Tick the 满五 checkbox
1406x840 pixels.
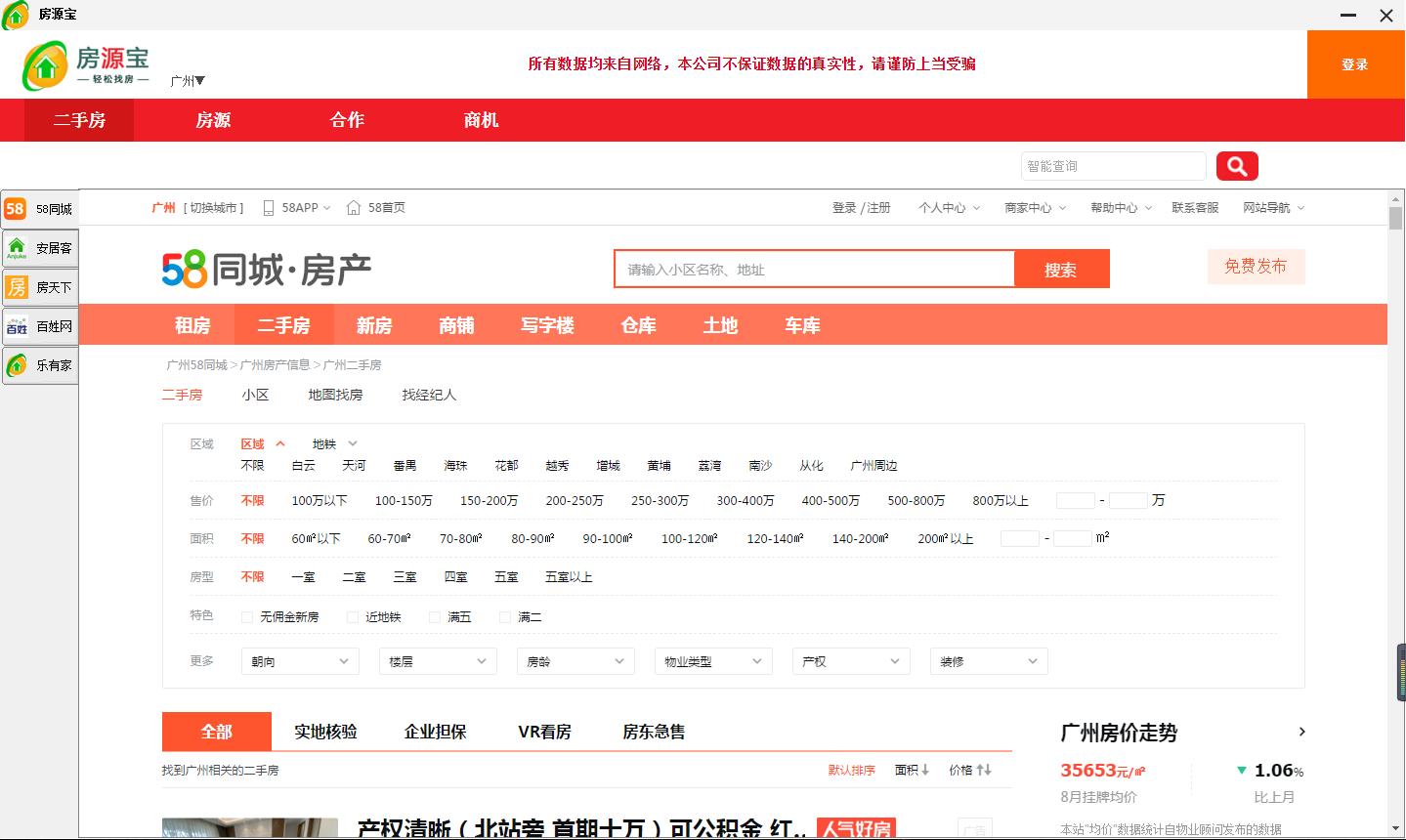[x=435, y=617]
